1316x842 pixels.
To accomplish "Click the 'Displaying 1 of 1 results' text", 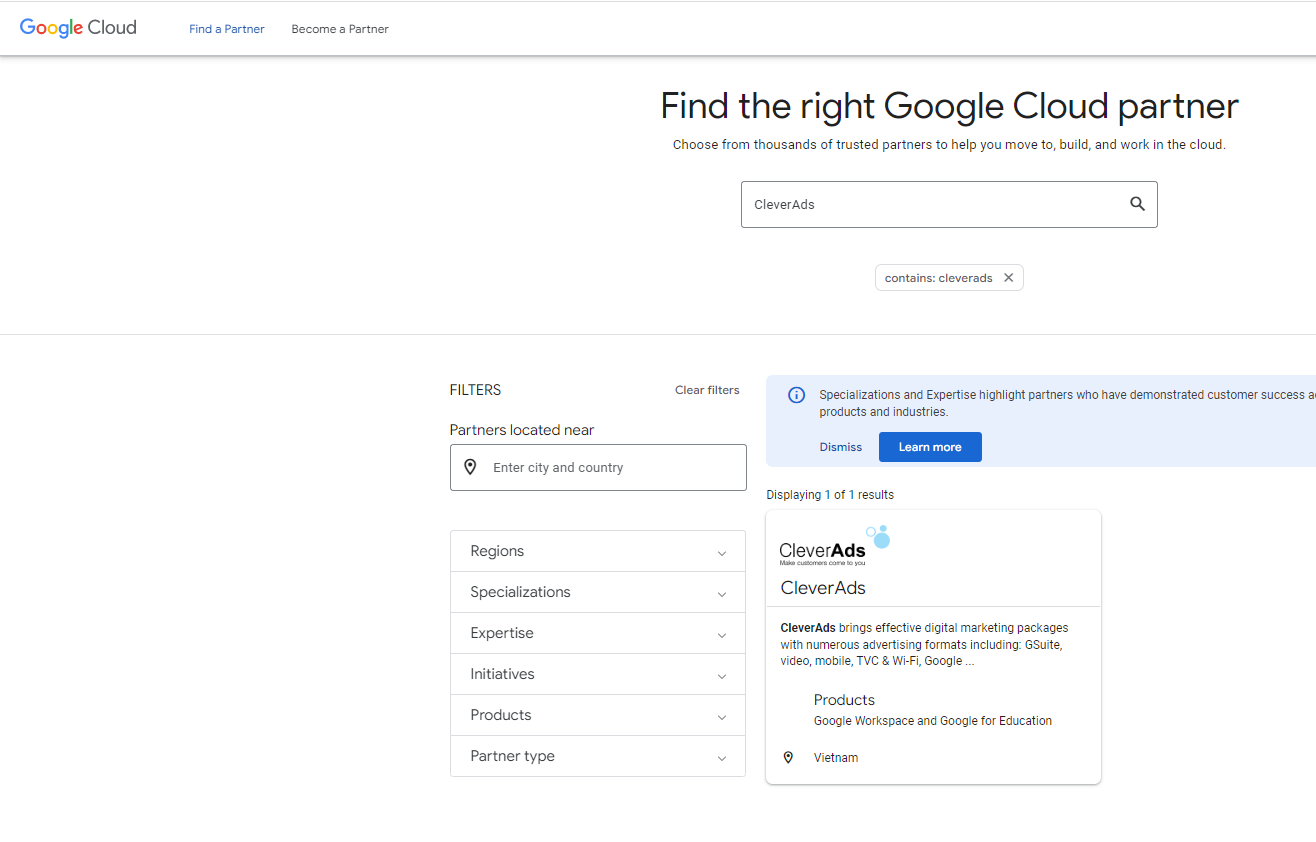I will tap(830, 495).
